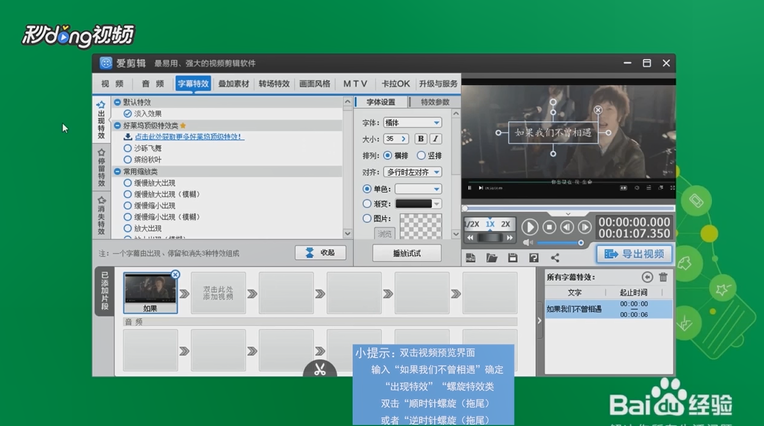This screenshot has height=426, width=764.
Task: Click the share icon
Action: 555,258
